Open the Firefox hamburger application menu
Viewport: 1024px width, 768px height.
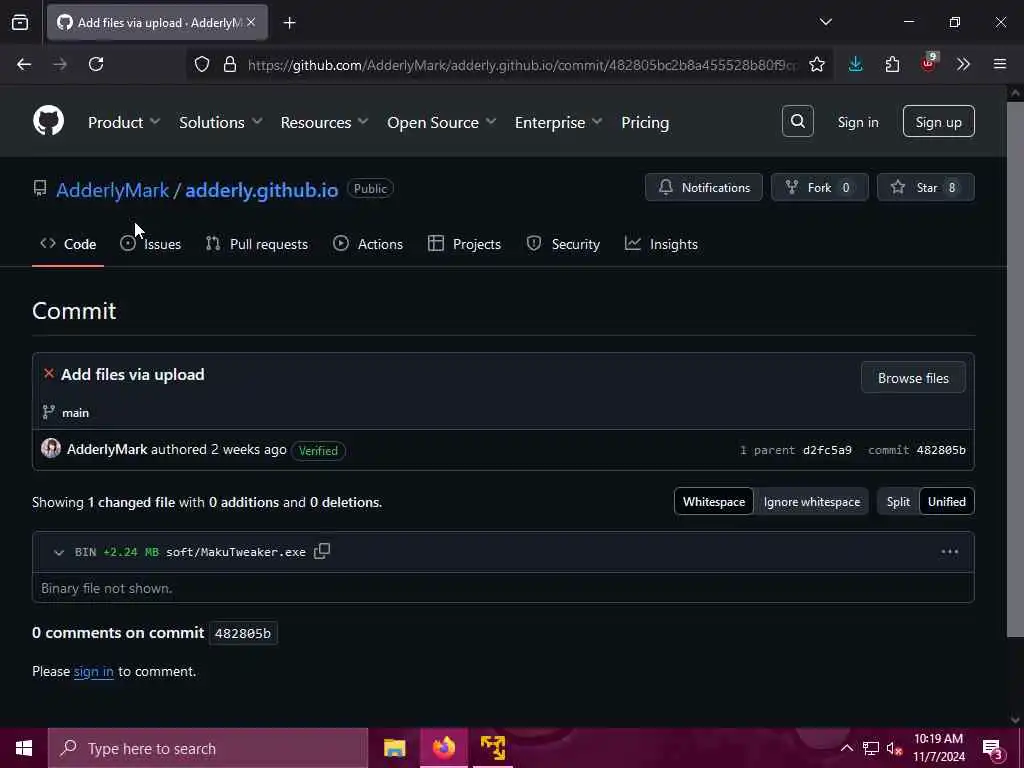[1000, 64]
